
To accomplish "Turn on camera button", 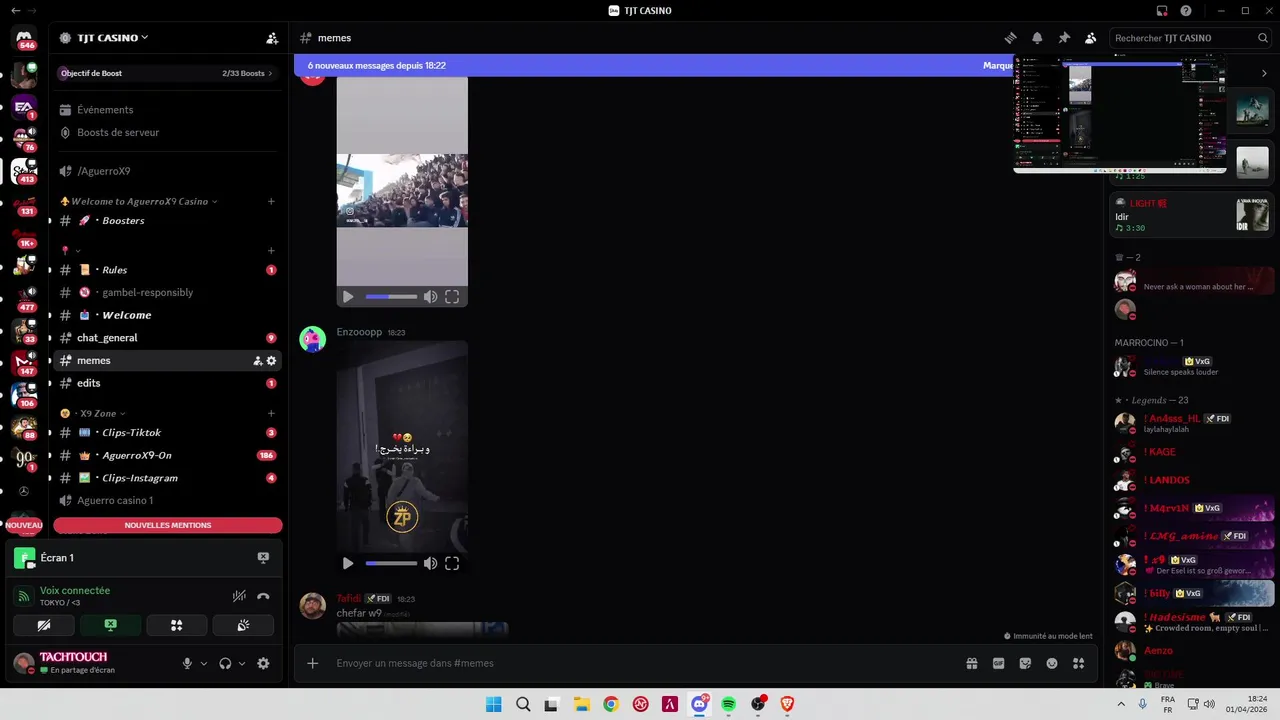I will (44, 625).
